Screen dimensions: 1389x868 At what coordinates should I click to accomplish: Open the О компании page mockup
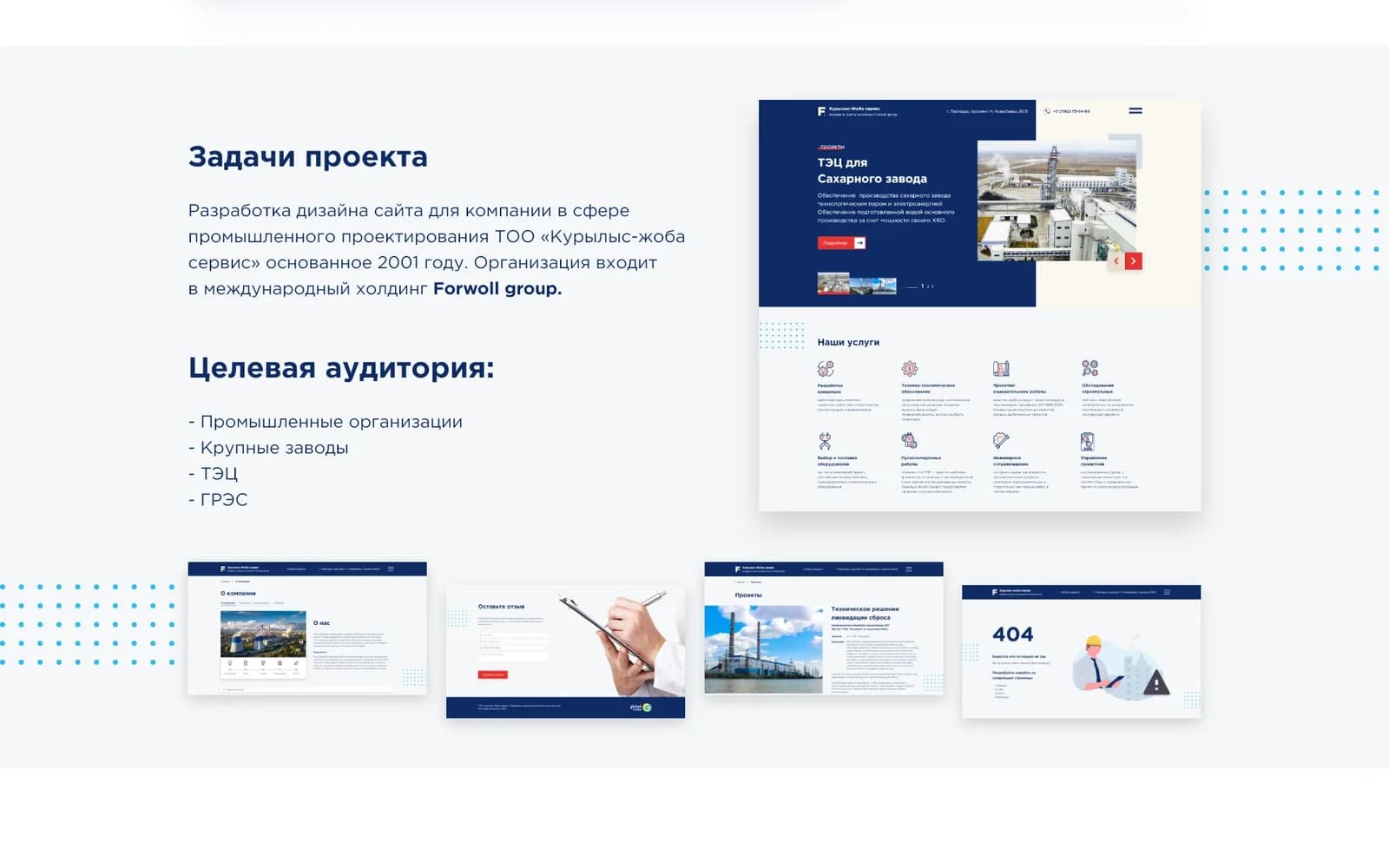tap(307, 628)
